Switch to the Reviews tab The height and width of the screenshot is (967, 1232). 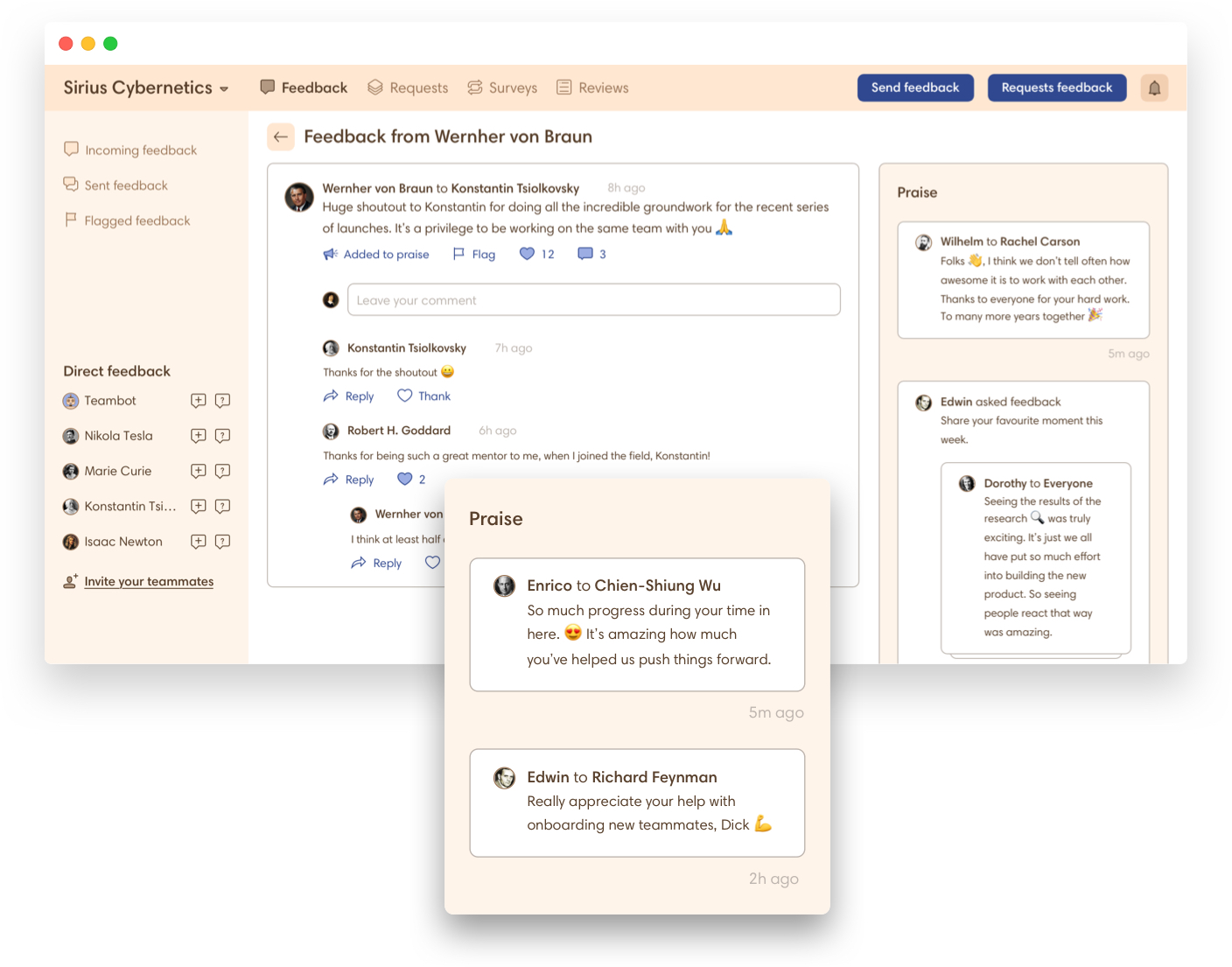(592, 88)
